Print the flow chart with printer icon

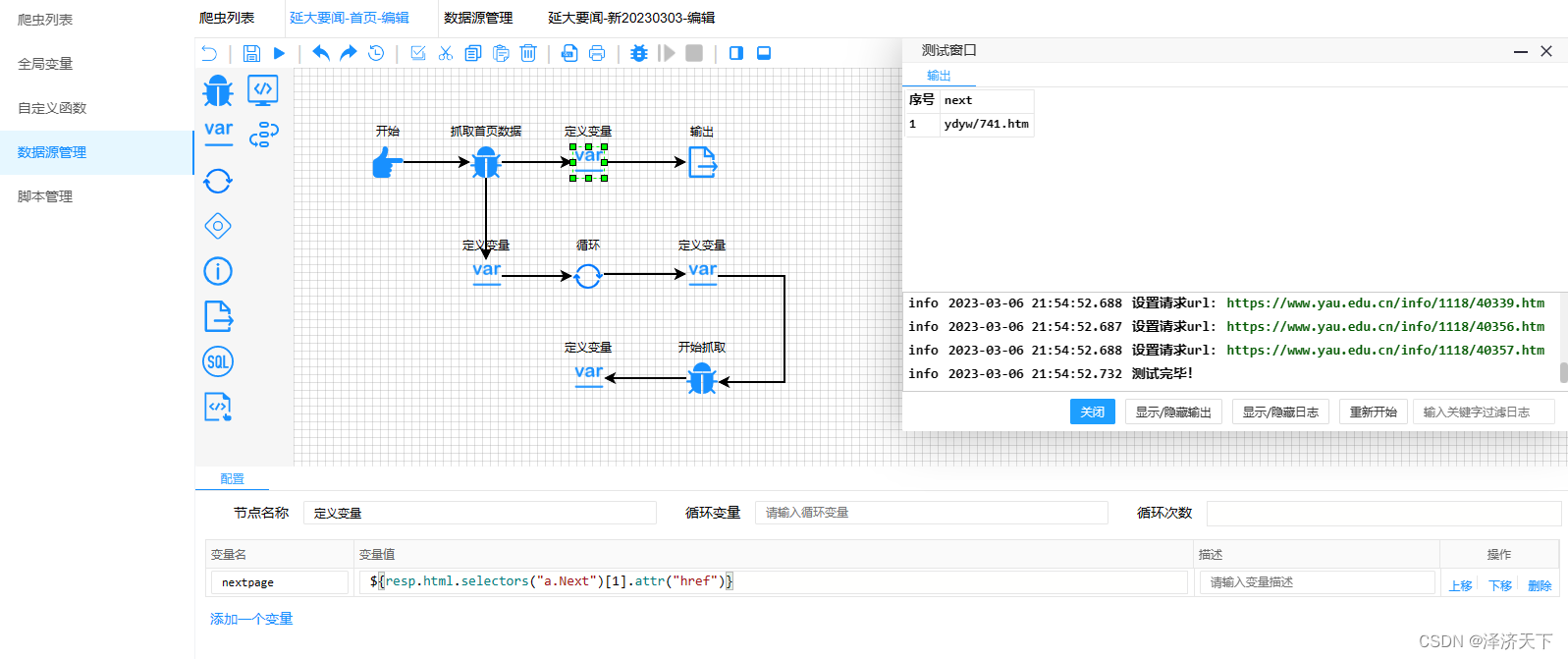(x=597, y=53)
